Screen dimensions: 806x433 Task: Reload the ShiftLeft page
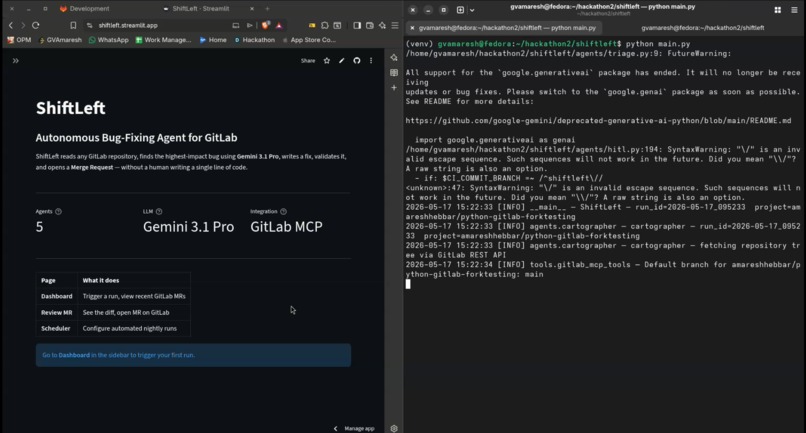[x=35, y=25]
